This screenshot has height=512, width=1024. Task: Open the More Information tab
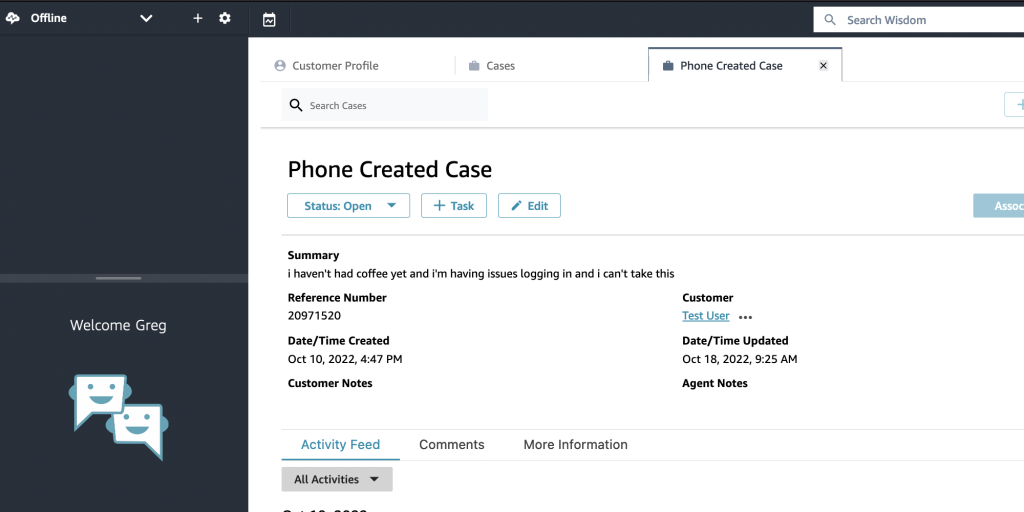click(x=575, y=445)
